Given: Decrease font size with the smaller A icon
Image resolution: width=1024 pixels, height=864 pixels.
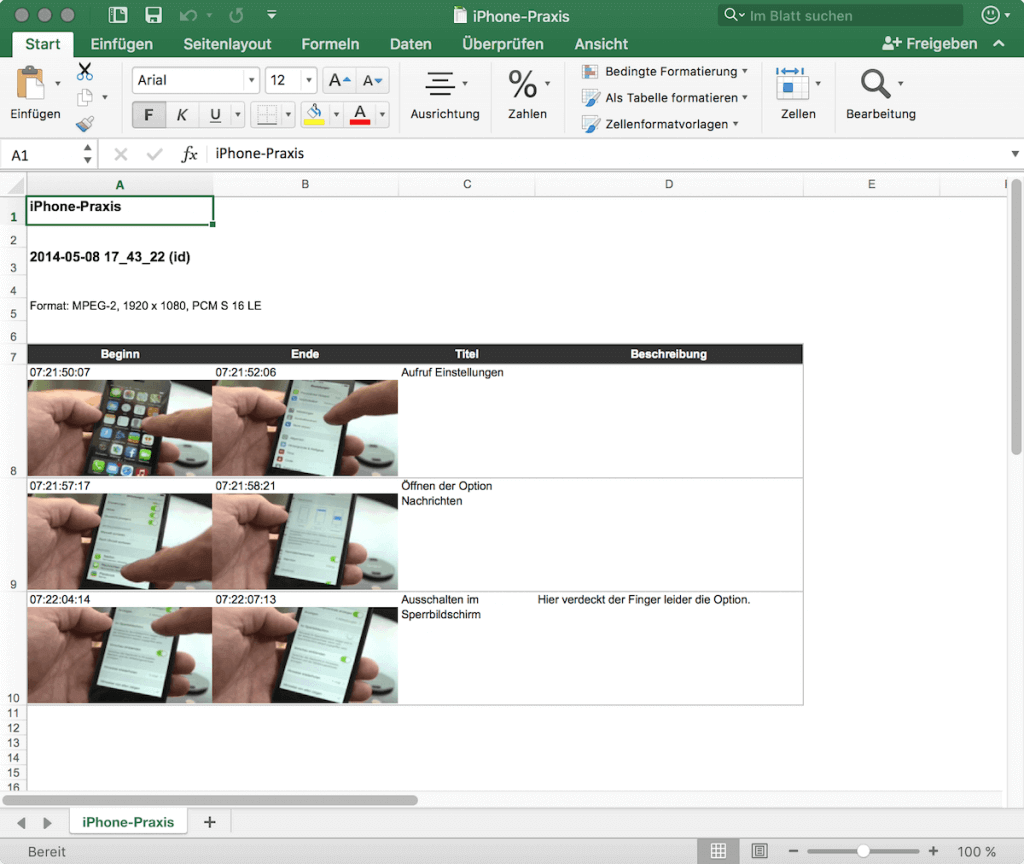Looking at the screenshot, I should point(372,80).
